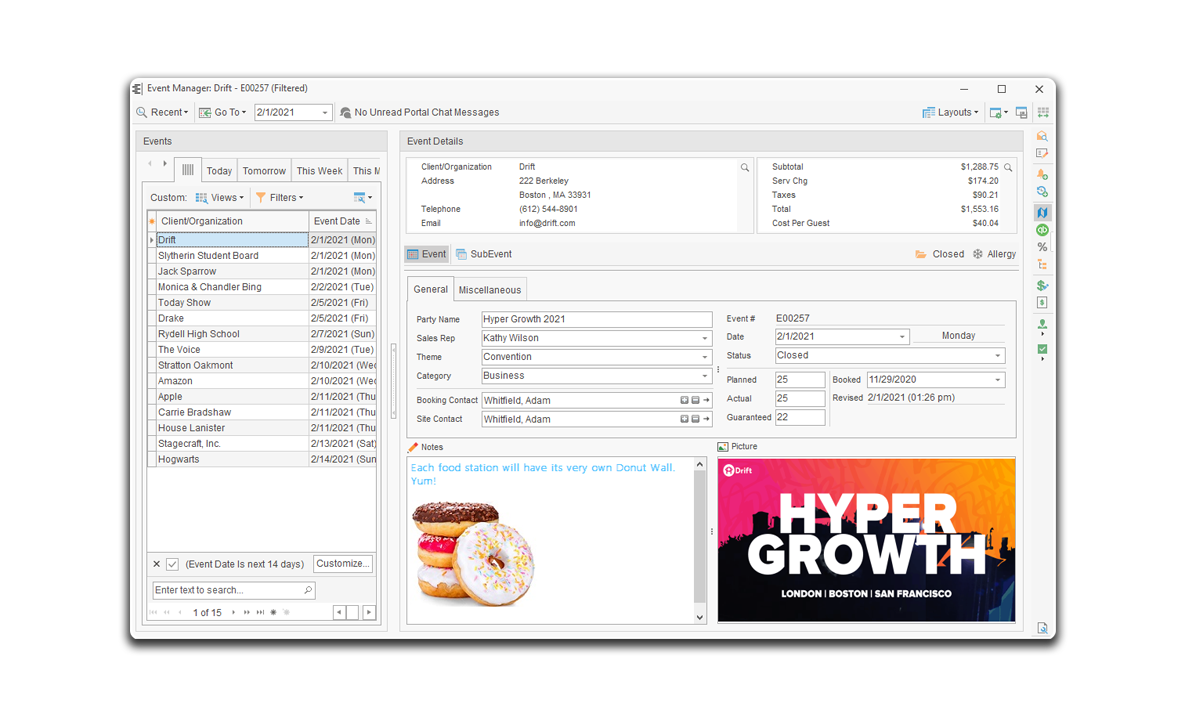Click the green grid columns toolbar icon
The width and height of the screenshot is (1186, 717).
pos(1043,112)
